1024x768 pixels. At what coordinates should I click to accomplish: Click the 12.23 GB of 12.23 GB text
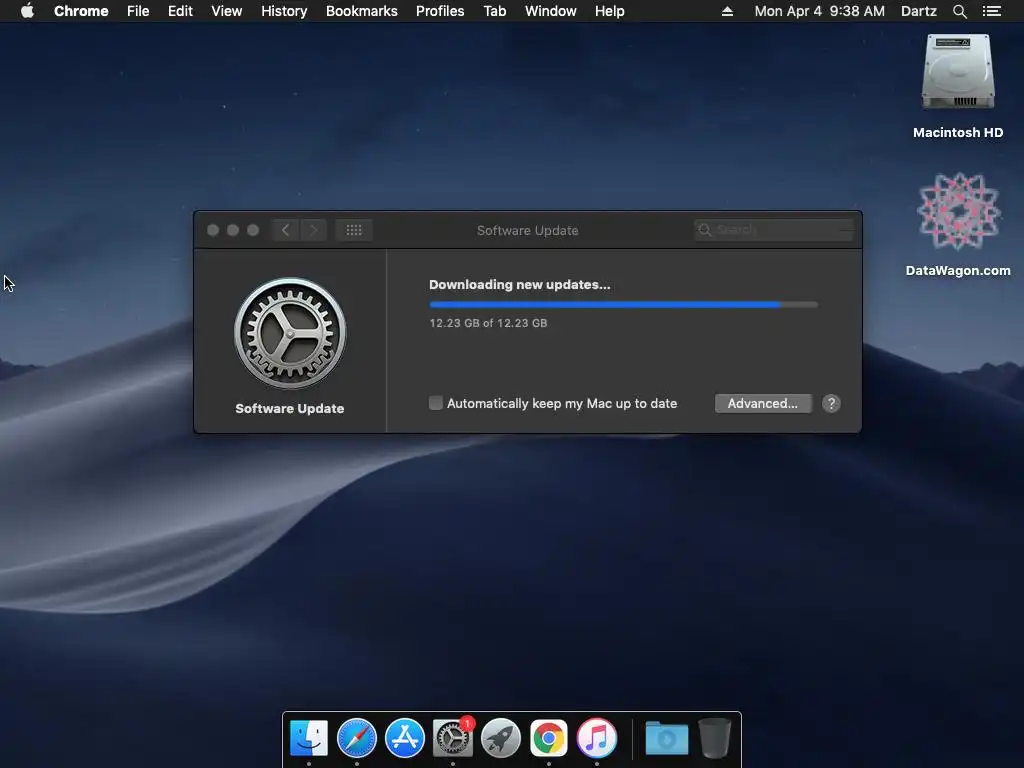tap(488, 323)
